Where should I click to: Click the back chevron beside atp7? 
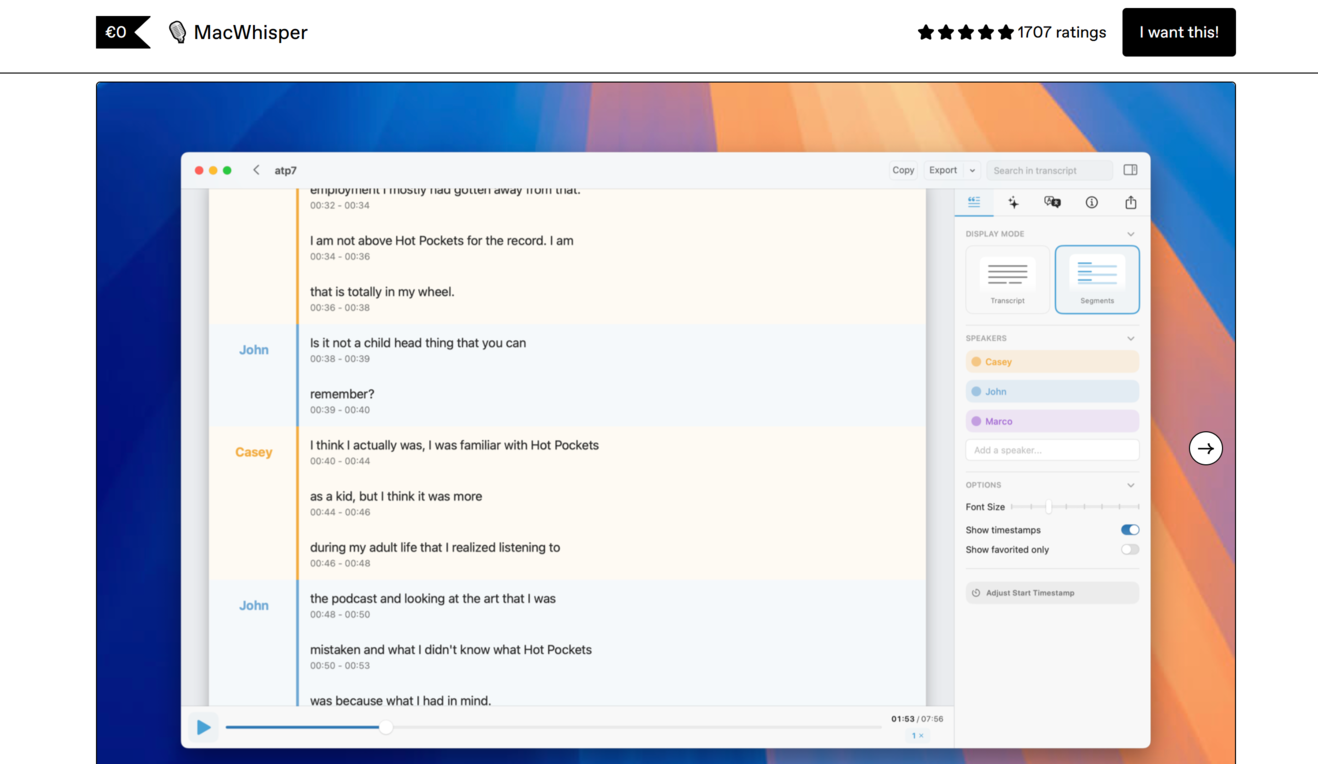pyautogui.click(x=256, y=170)
